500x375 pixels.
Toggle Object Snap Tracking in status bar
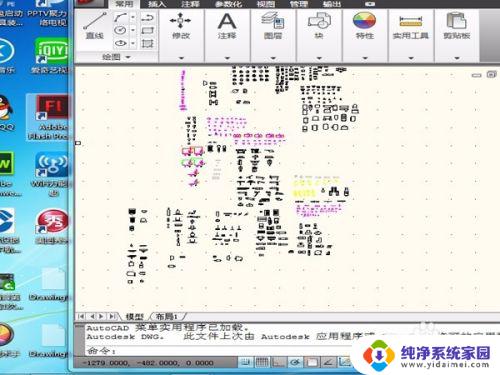coord(328,362)
